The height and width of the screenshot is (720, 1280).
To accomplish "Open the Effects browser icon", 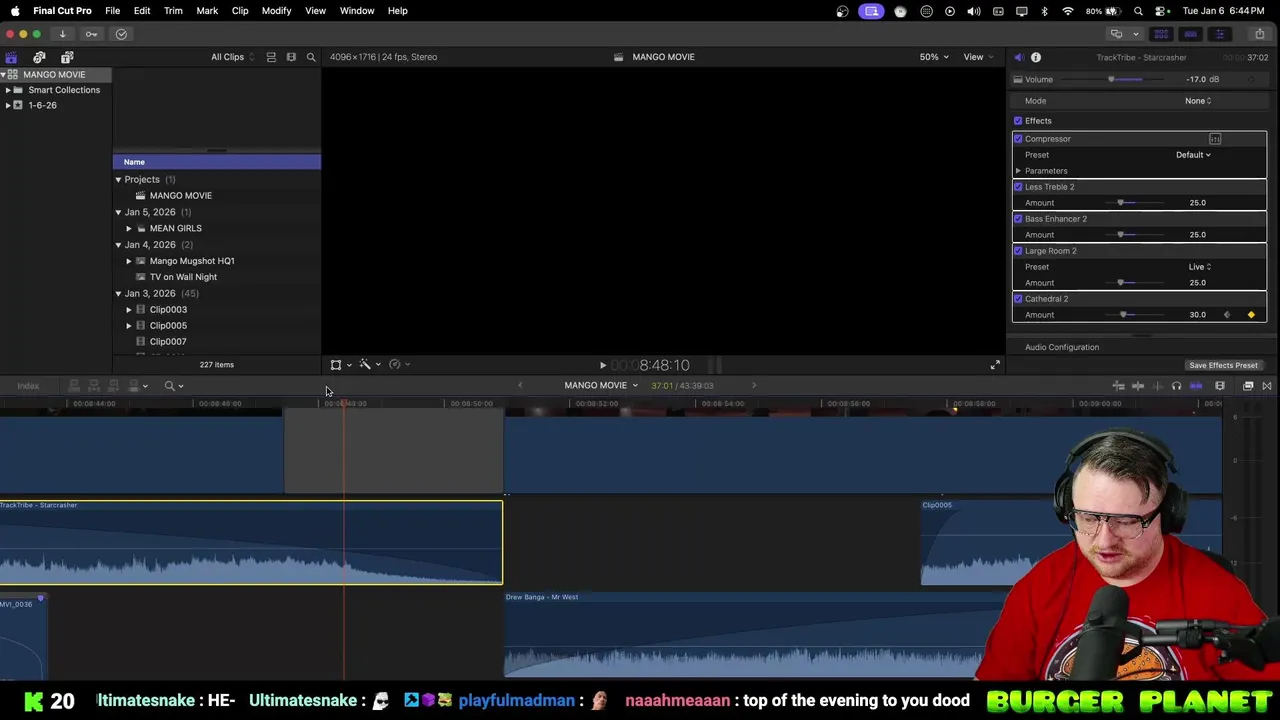I will pos(1248,386).
